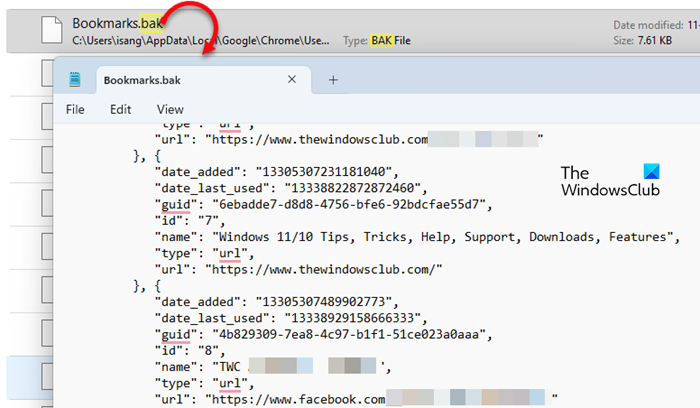
Task: Click the name line starting with TWC
Action: click(273, 367)
